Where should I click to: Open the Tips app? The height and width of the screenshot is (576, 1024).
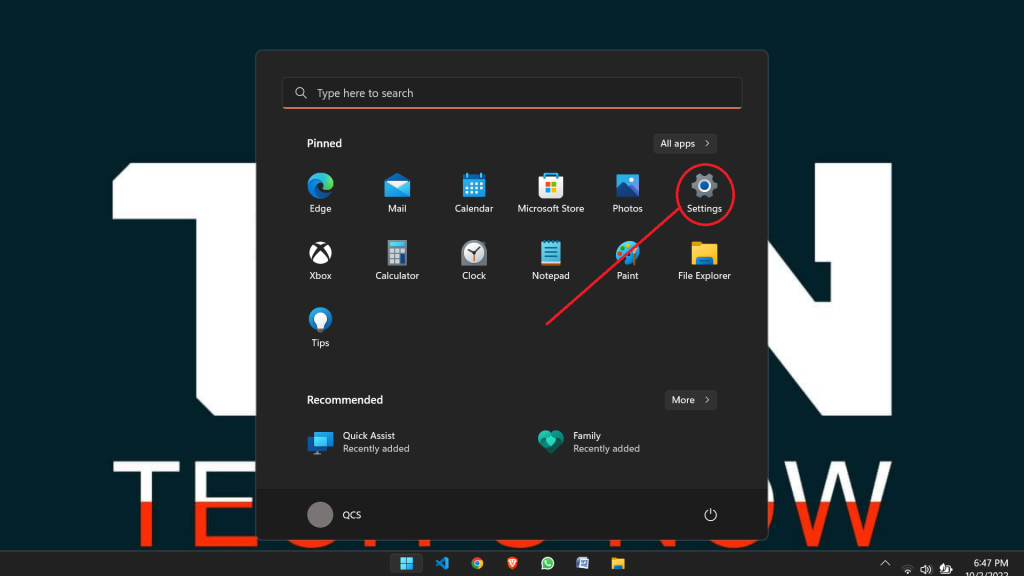point(320,327)
